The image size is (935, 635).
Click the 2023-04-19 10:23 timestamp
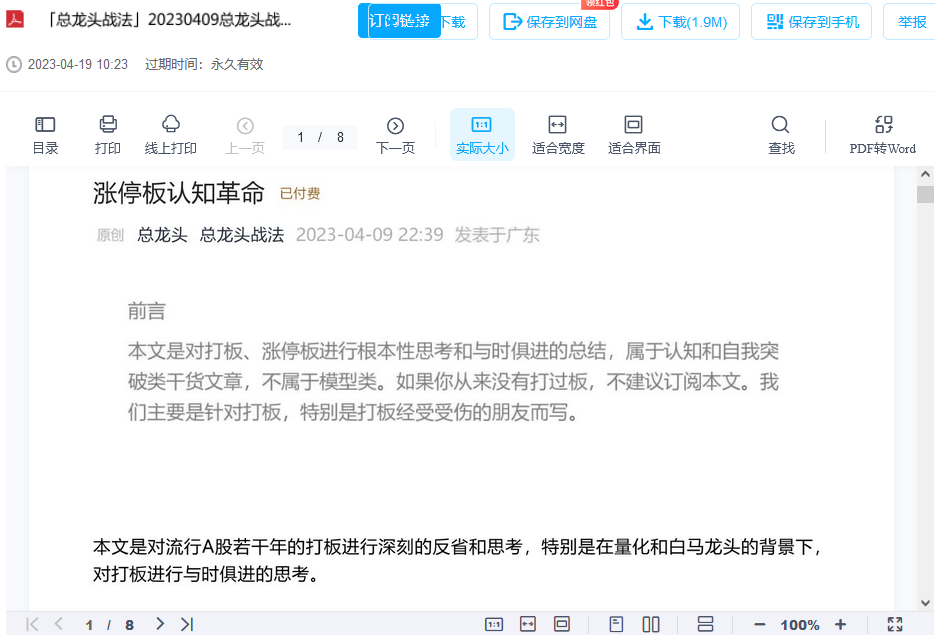coord(78,64)
